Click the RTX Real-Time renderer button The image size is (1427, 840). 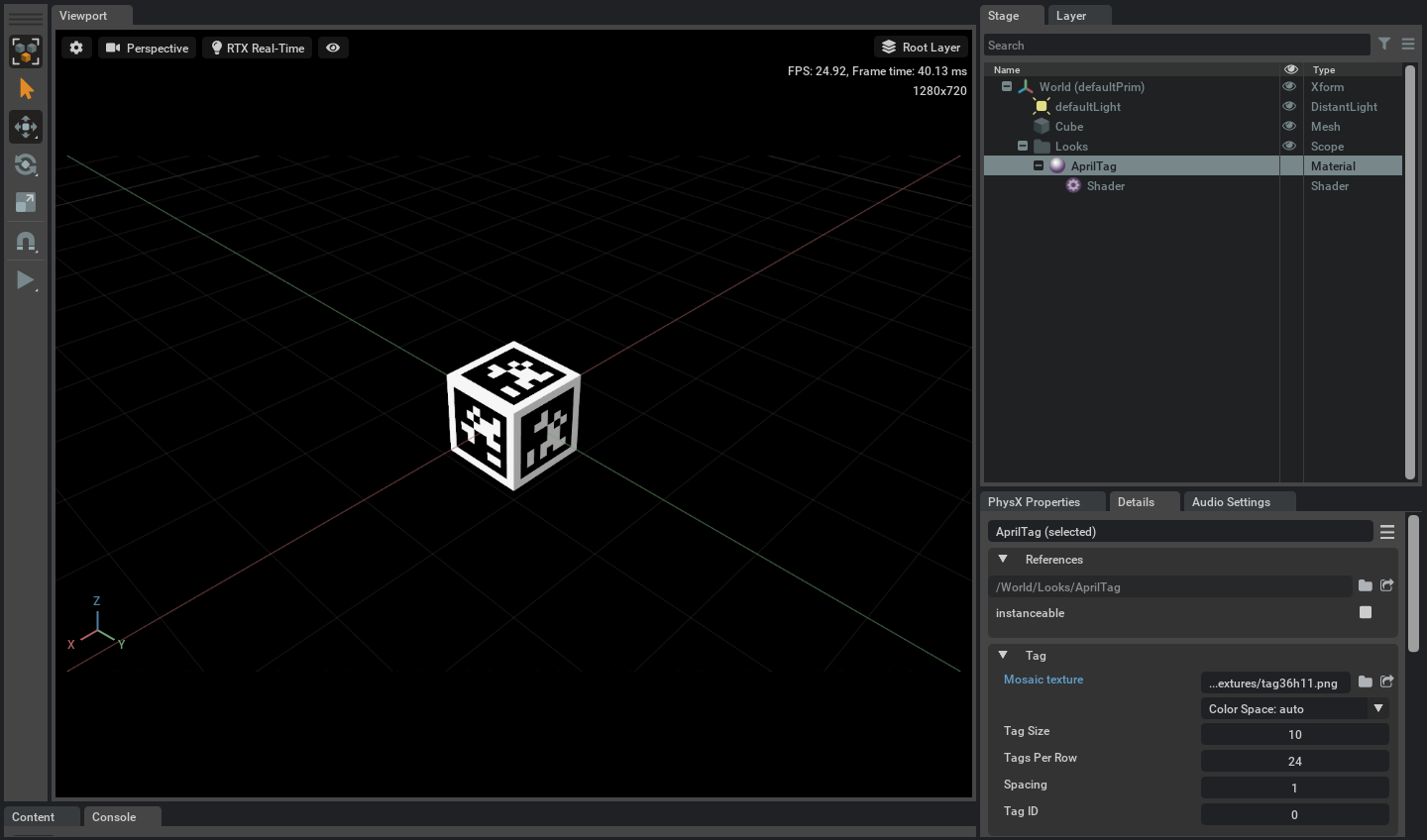tap(257, 48)
